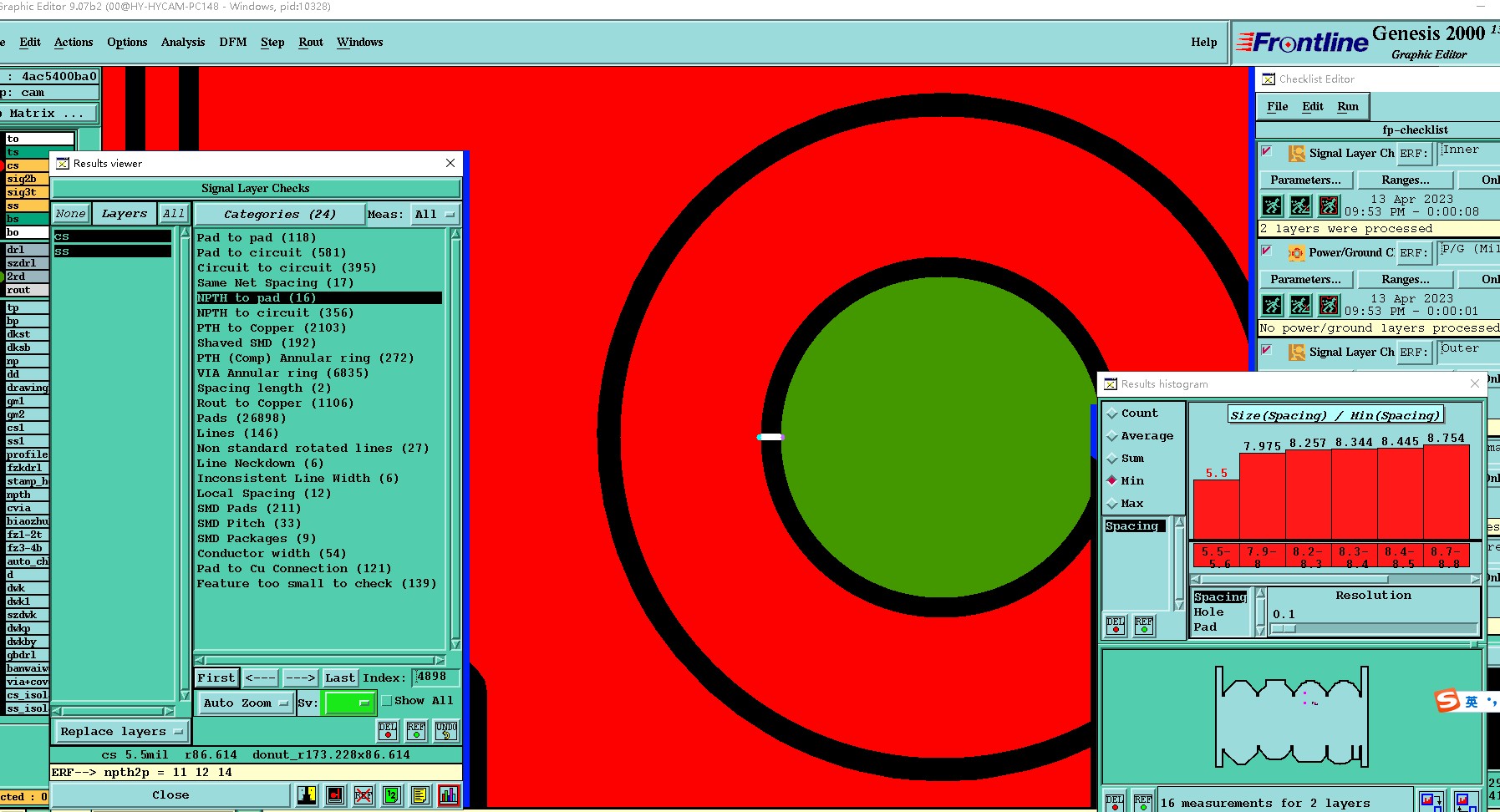Image resolution: width=1500 pixels, height=812 pixels.
Task: Click REF icon in histogram window bottom bar
Action: click(1143, 802)
